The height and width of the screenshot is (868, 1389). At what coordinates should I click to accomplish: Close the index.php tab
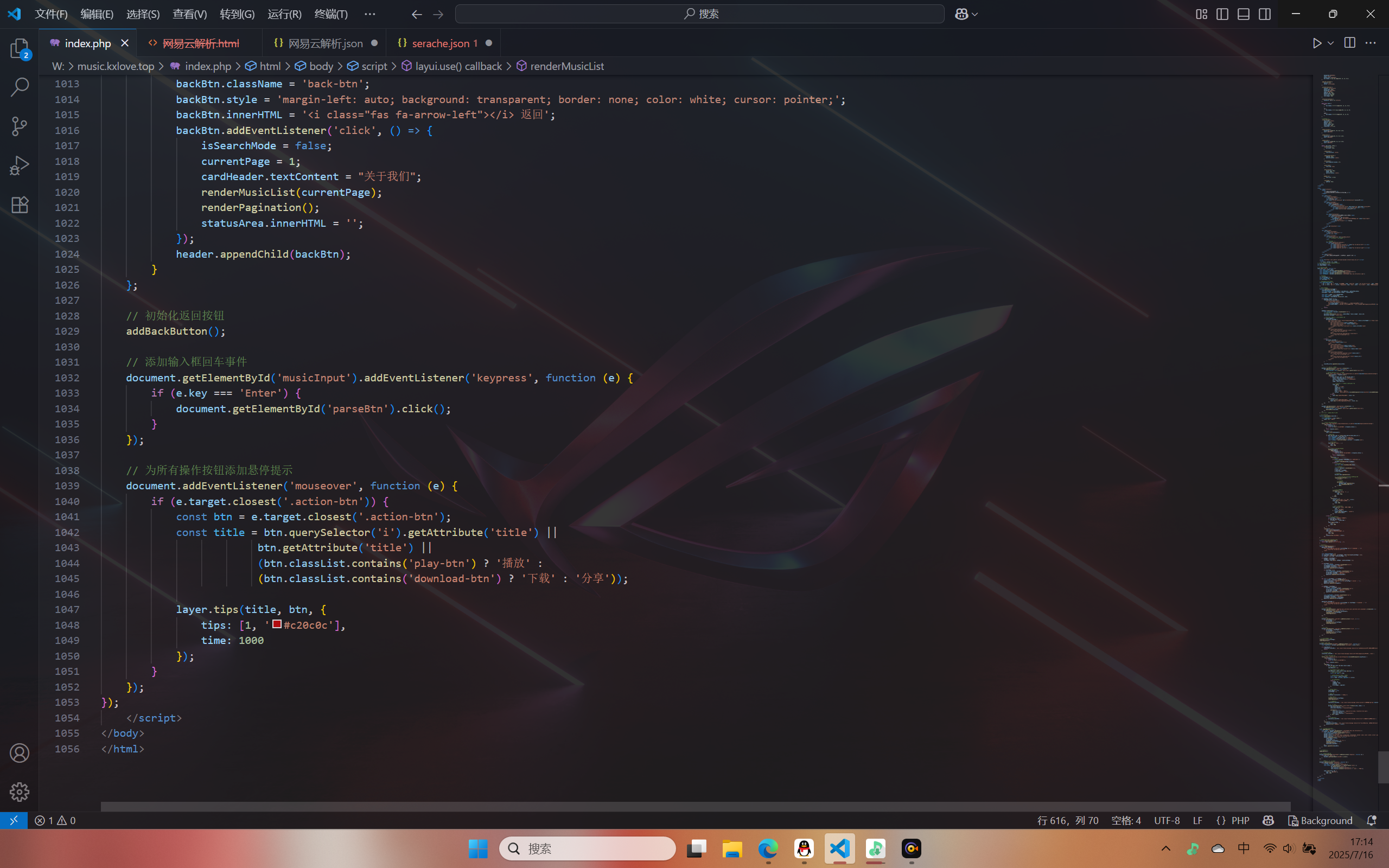pyautogui.click(x=125, y=43)
